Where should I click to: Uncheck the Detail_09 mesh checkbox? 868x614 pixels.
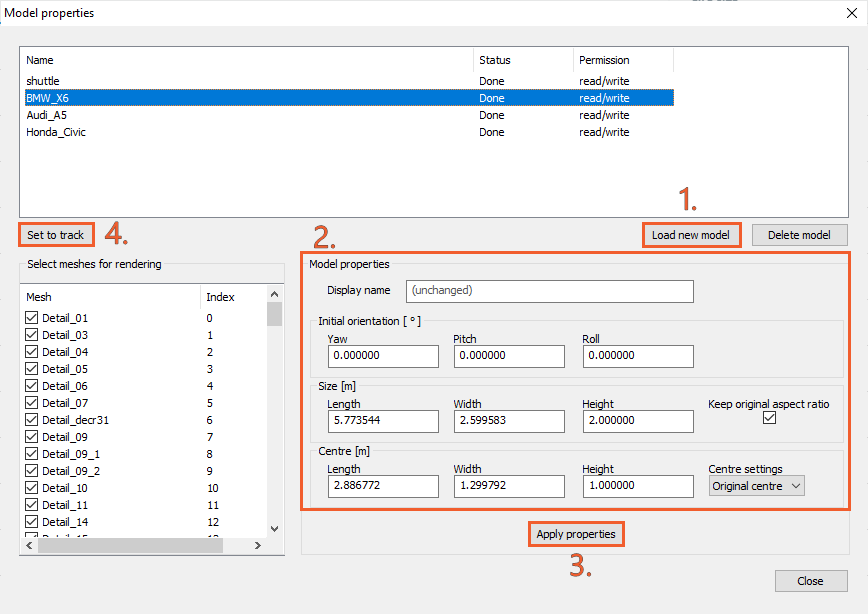coord(32,437)
